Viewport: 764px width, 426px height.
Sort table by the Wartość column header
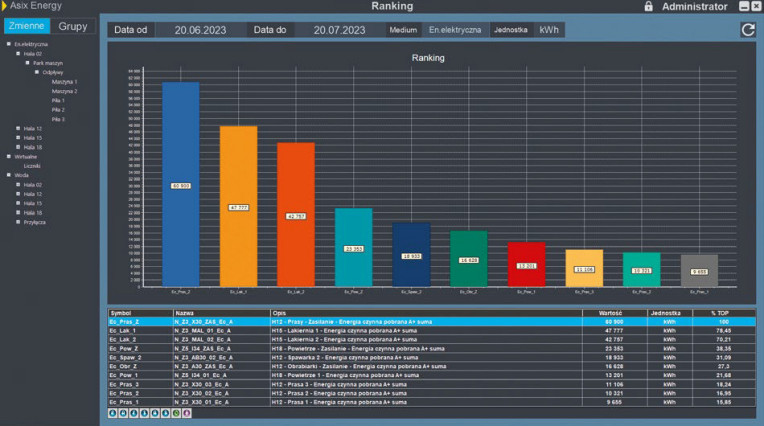pyautogui.click(x=614, y=313)
